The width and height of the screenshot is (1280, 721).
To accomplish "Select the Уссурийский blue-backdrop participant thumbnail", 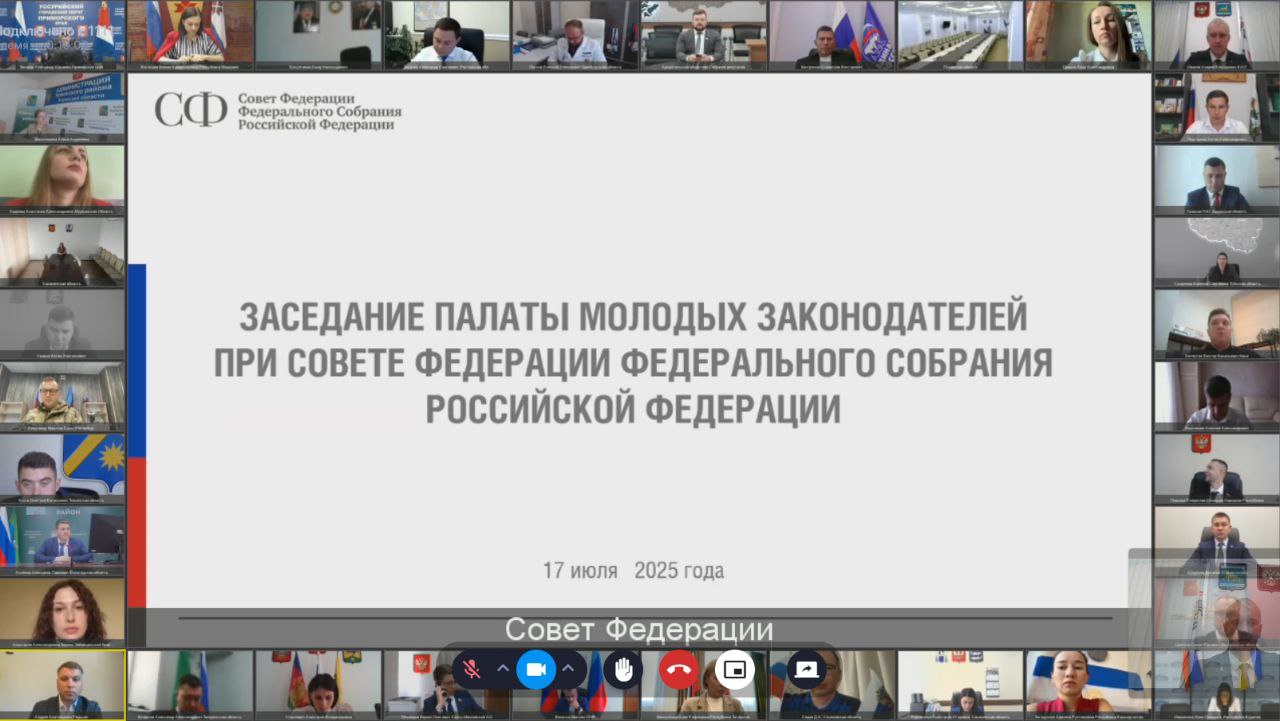I will coord(62,34).
